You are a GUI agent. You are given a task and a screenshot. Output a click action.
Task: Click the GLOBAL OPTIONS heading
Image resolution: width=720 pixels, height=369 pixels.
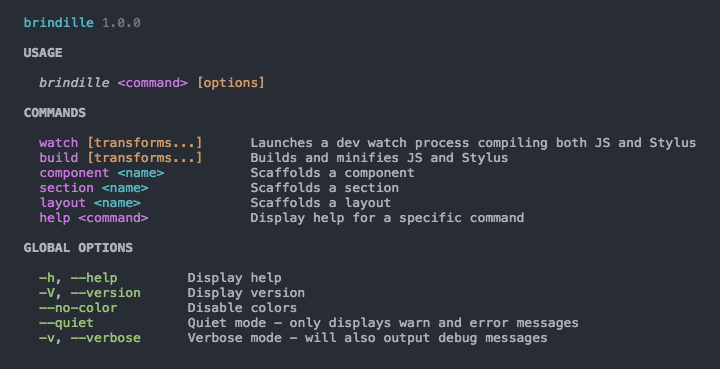tap(78, 248)
